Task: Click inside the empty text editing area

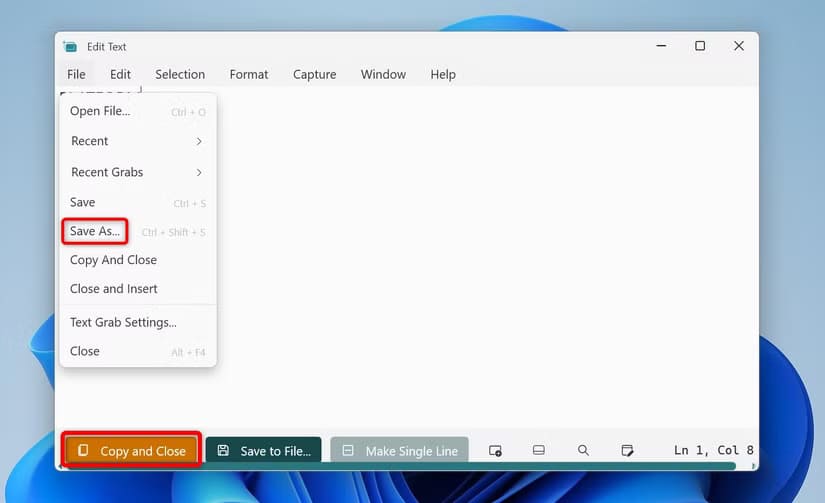Action: tap(480, 260)
